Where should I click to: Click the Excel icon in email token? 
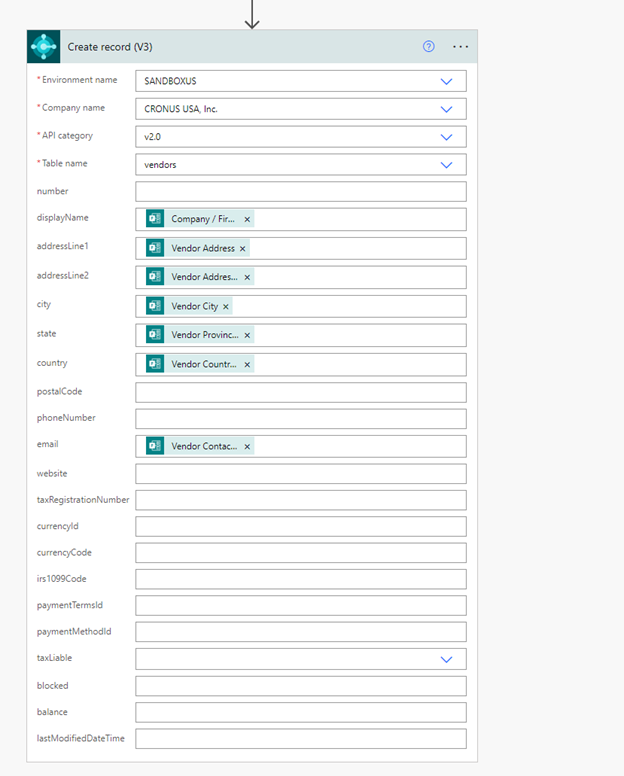pyautogui.click(x=155, y=446)
